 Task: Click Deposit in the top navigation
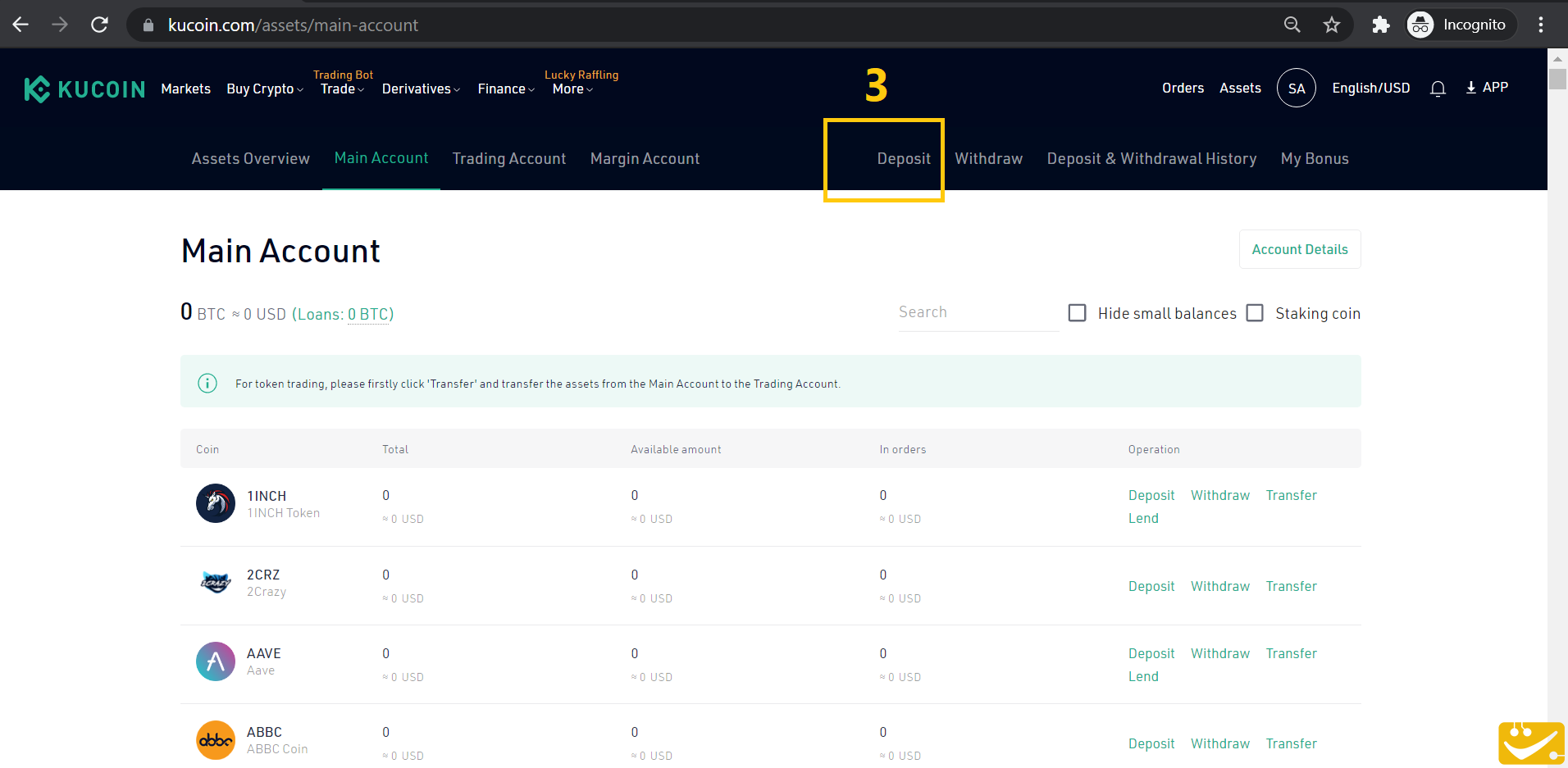904,158
